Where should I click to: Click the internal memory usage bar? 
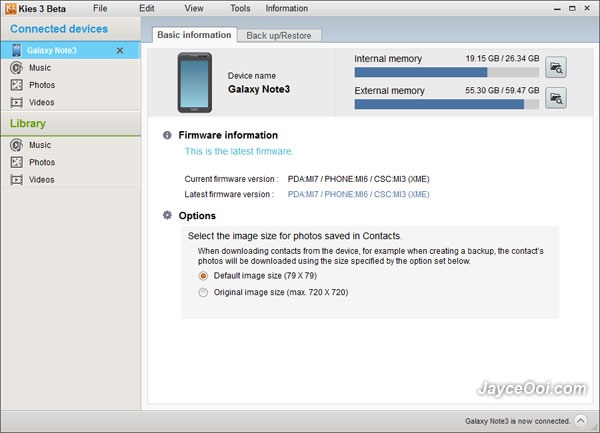[447, 72]
